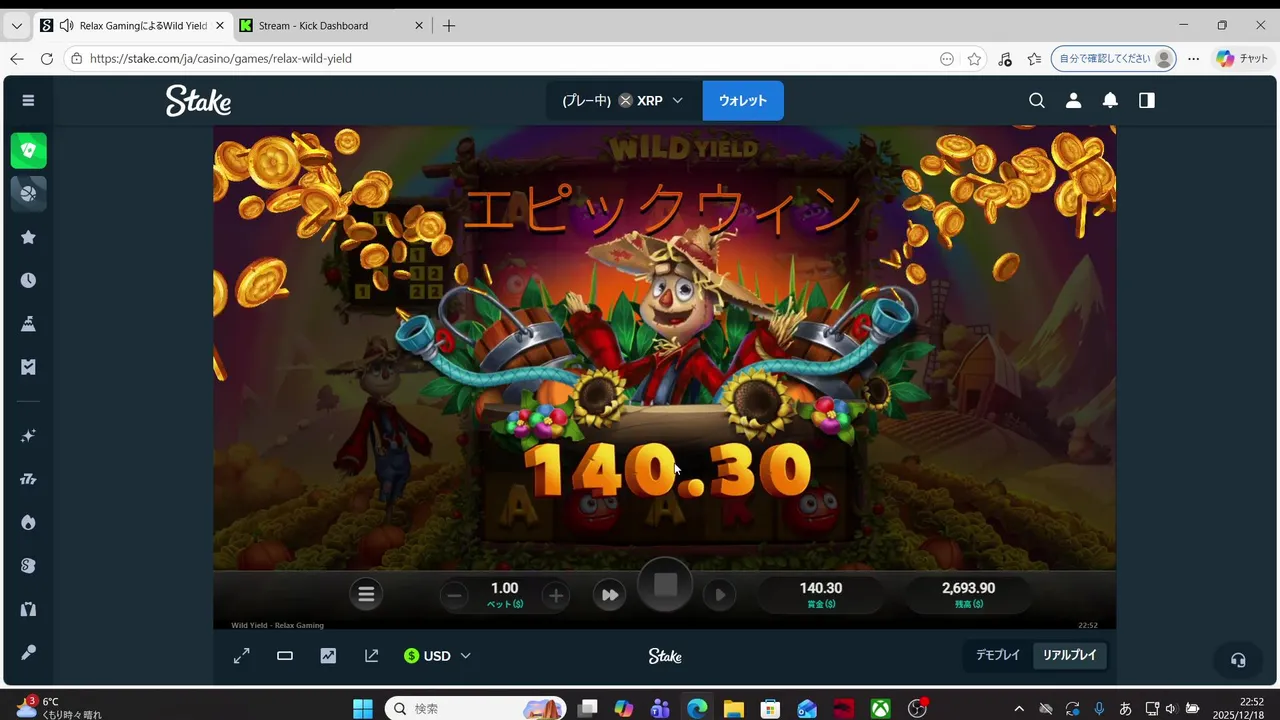This screenshot has width=1280, height=720.
Task: Pop out game window icon
Action: coord(372,656)
